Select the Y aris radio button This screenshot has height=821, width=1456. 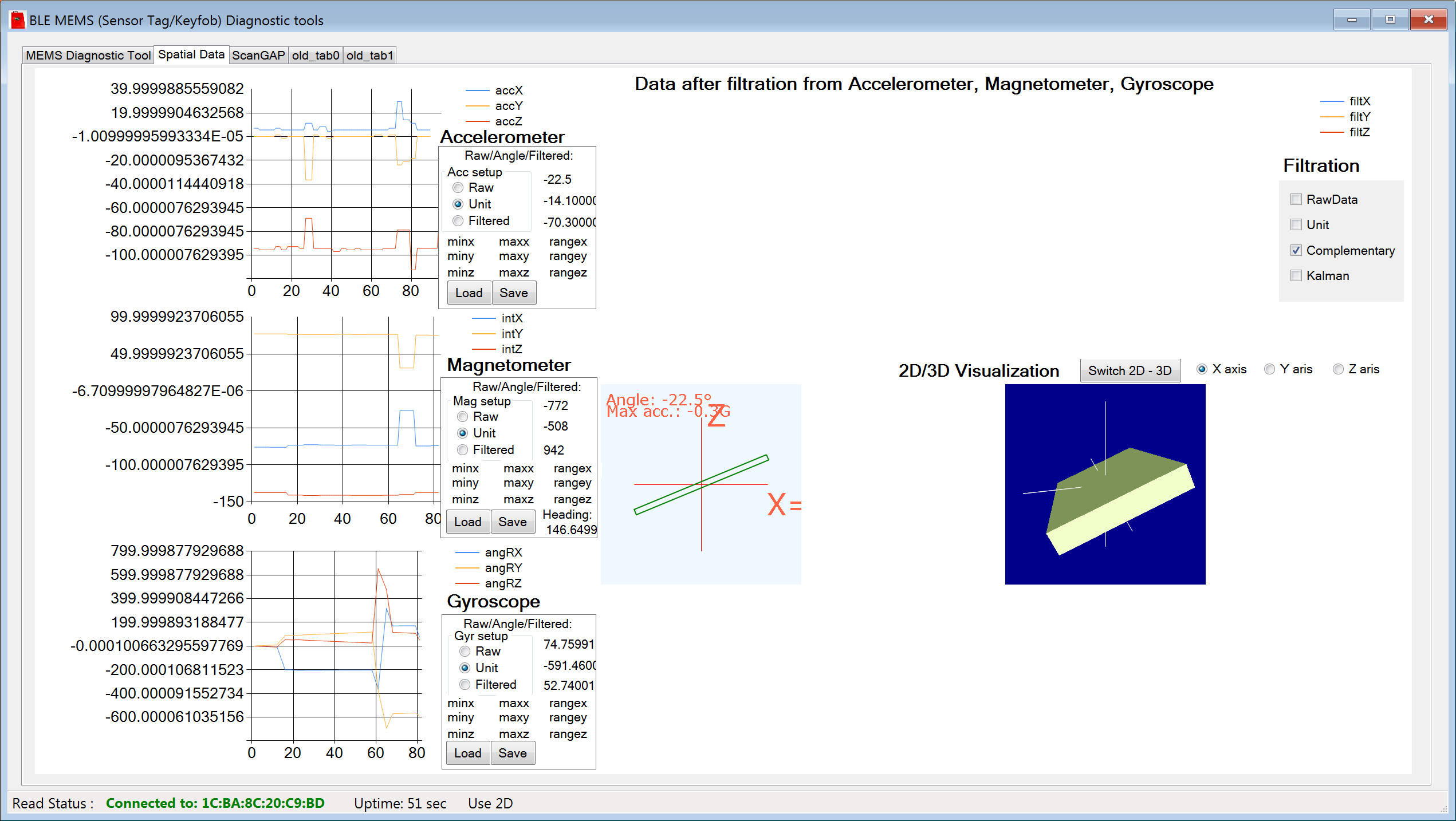point(1270,369)
